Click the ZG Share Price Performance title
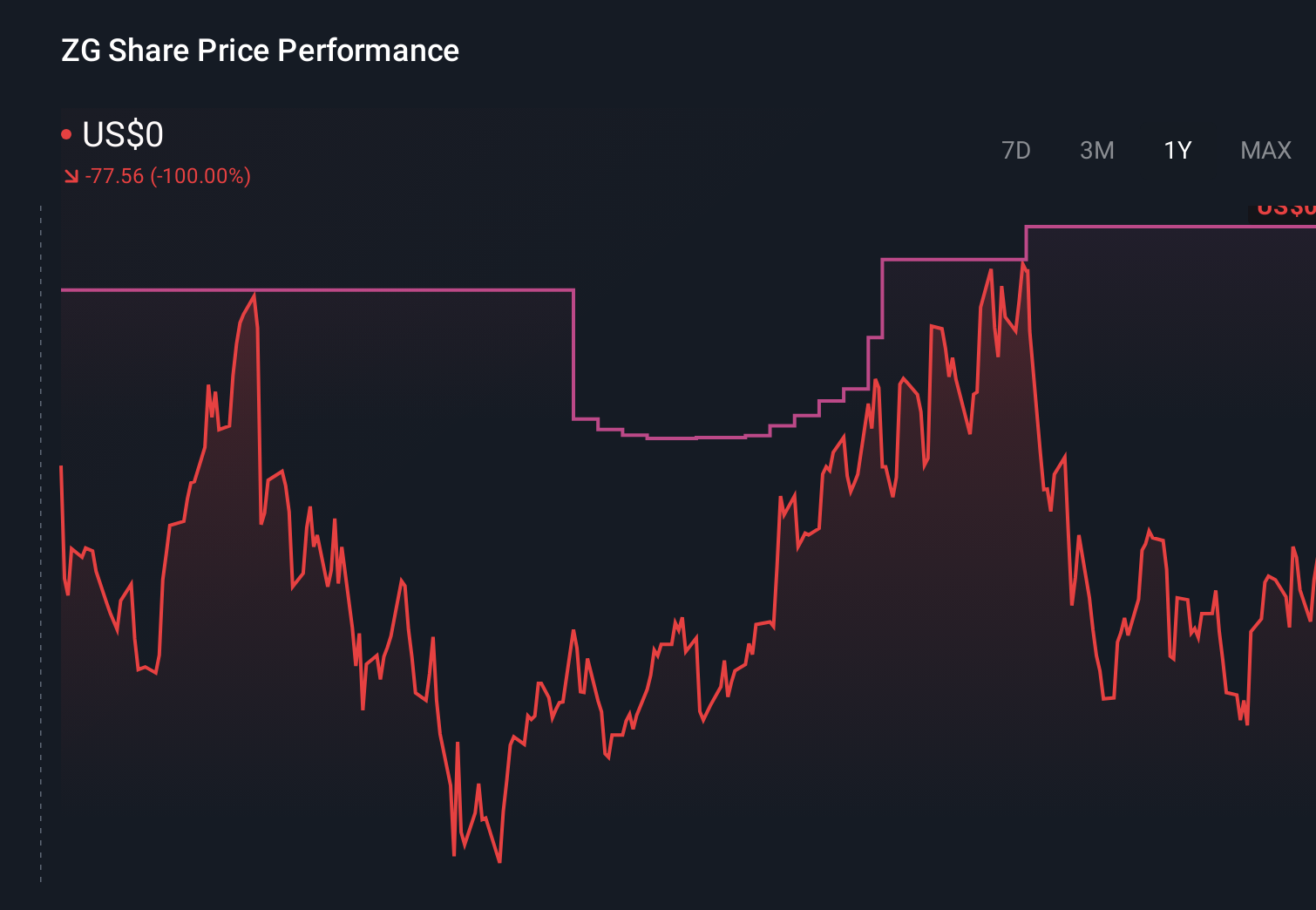Viewport: 1316px width, 910px height. (259, 50)
